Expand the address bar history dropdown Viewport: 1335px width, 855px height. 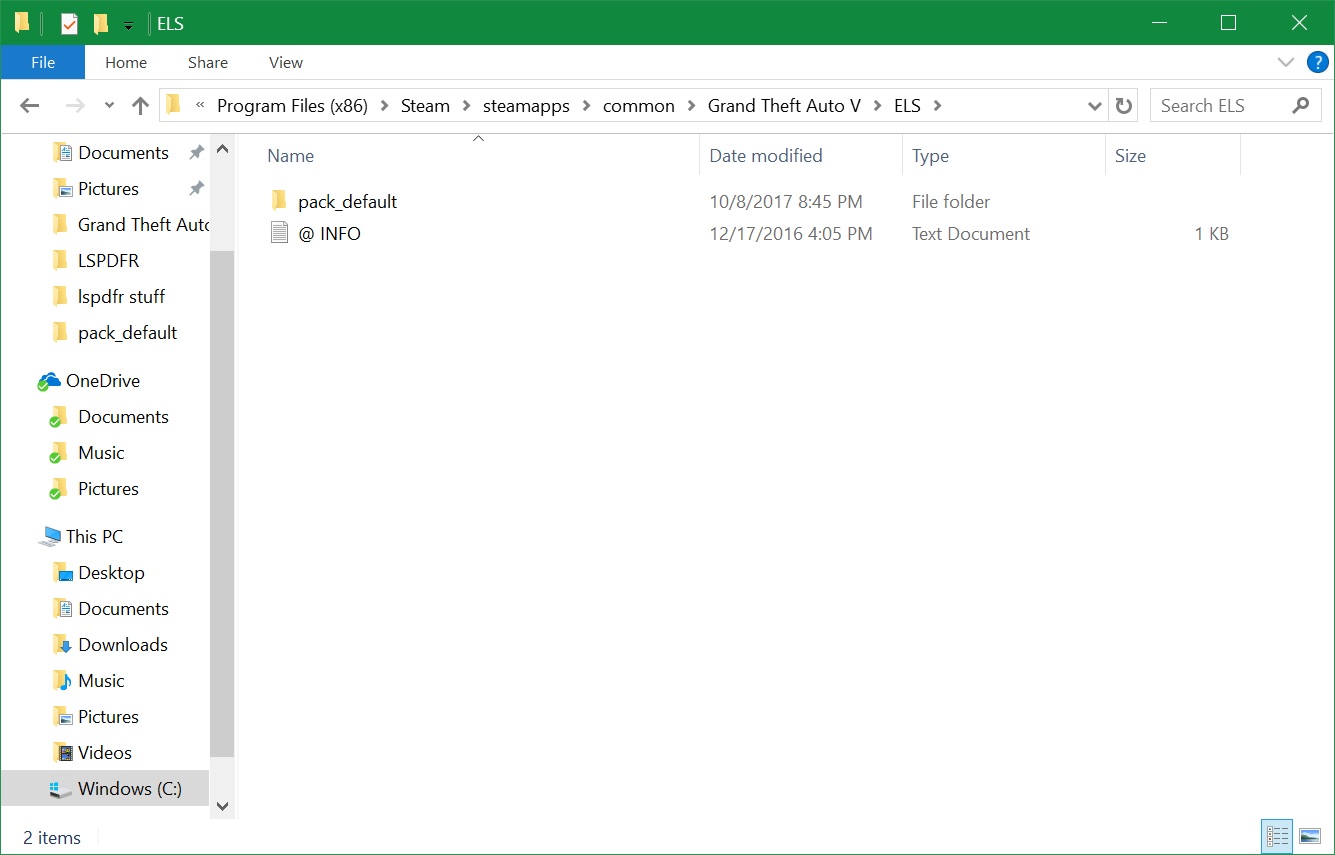pyautogui.click(x=1095, y=106)
